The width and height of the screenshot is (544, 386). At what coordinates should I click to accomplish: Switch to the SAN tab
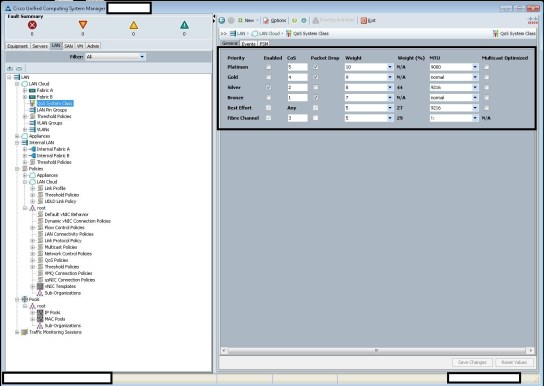coord(69,46)
